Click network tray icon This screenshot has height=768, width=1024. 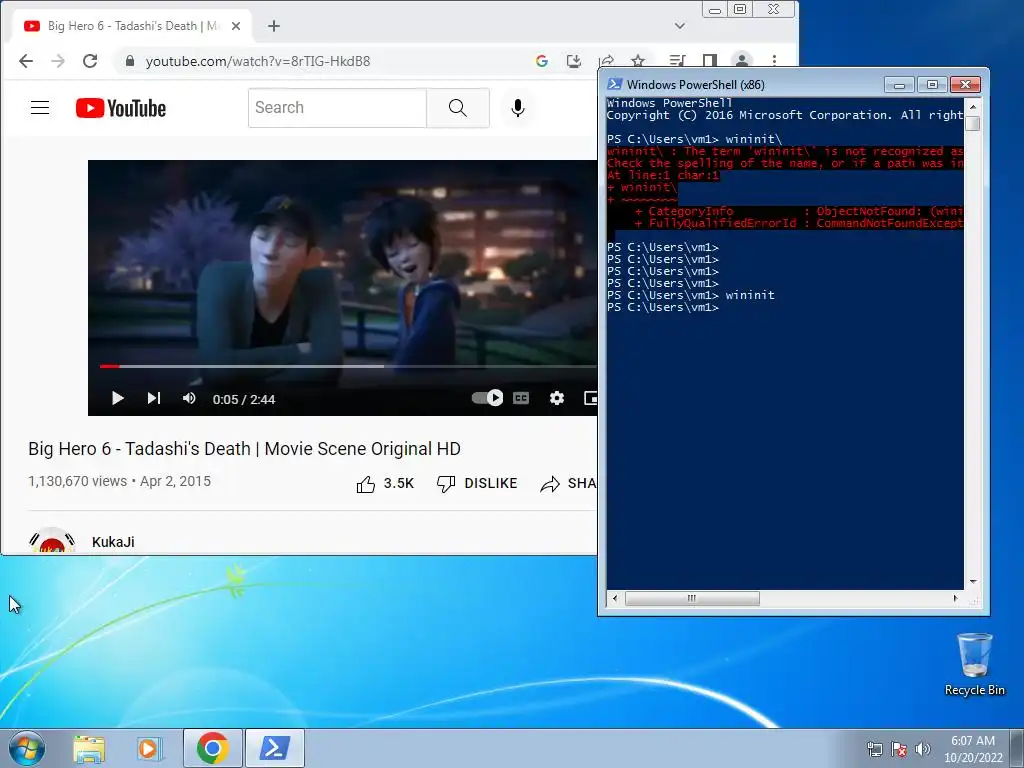click(x=874, y=749)
